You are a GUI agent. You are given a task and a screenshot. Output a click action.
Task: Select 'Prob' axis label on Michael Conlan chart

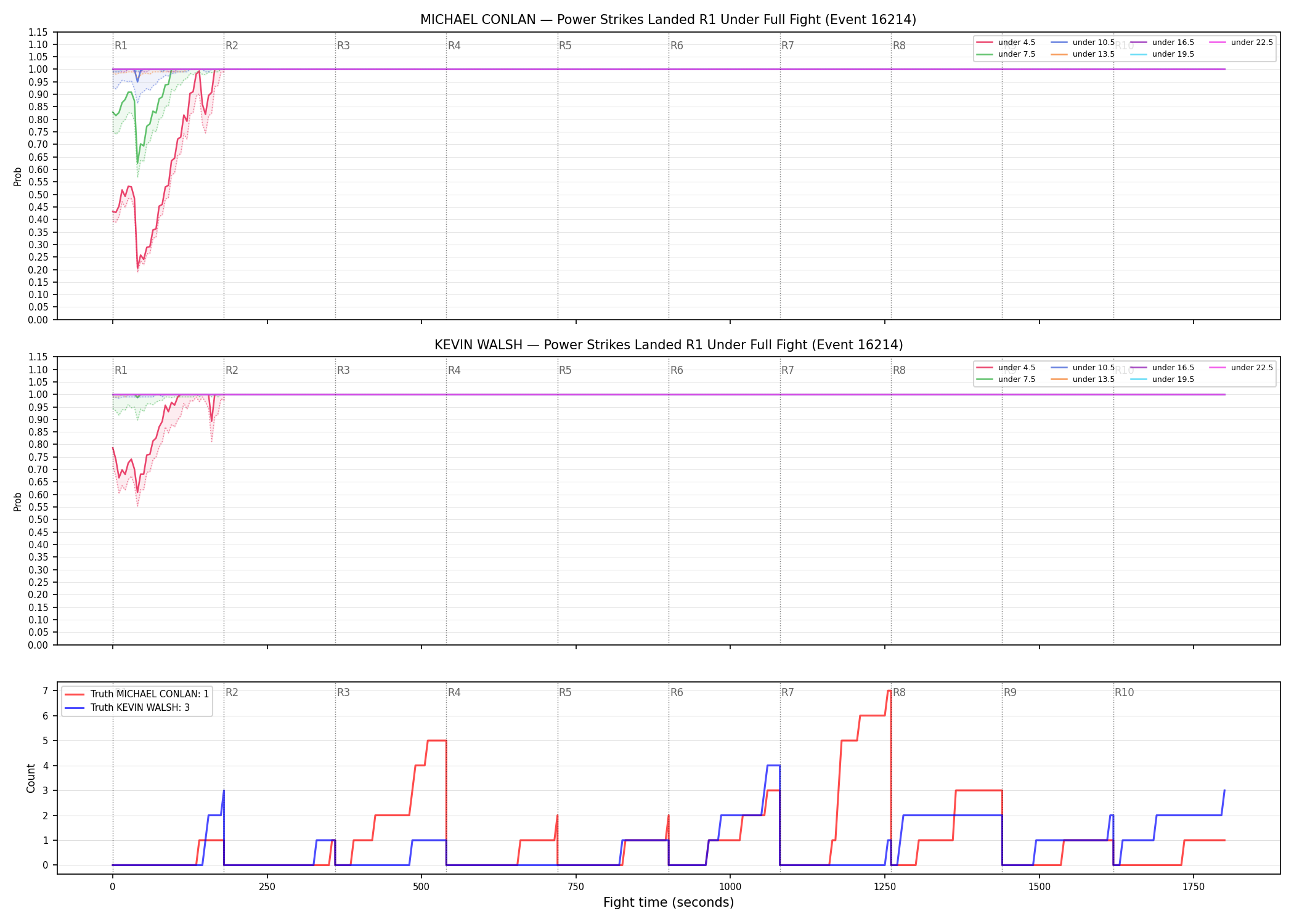[x=18, y=176]
